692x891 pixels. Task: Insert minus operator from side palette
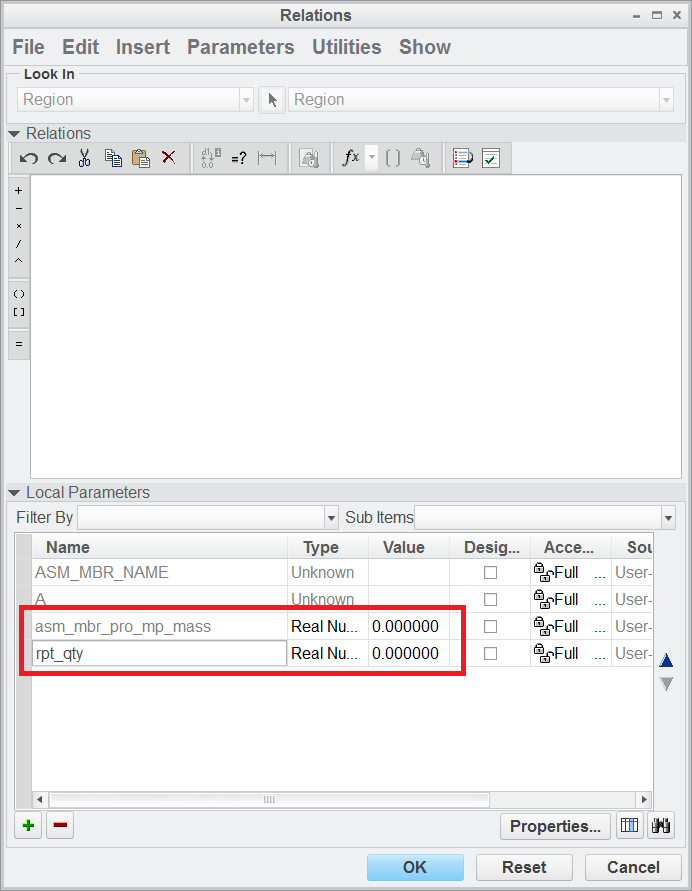pos(19,209)
